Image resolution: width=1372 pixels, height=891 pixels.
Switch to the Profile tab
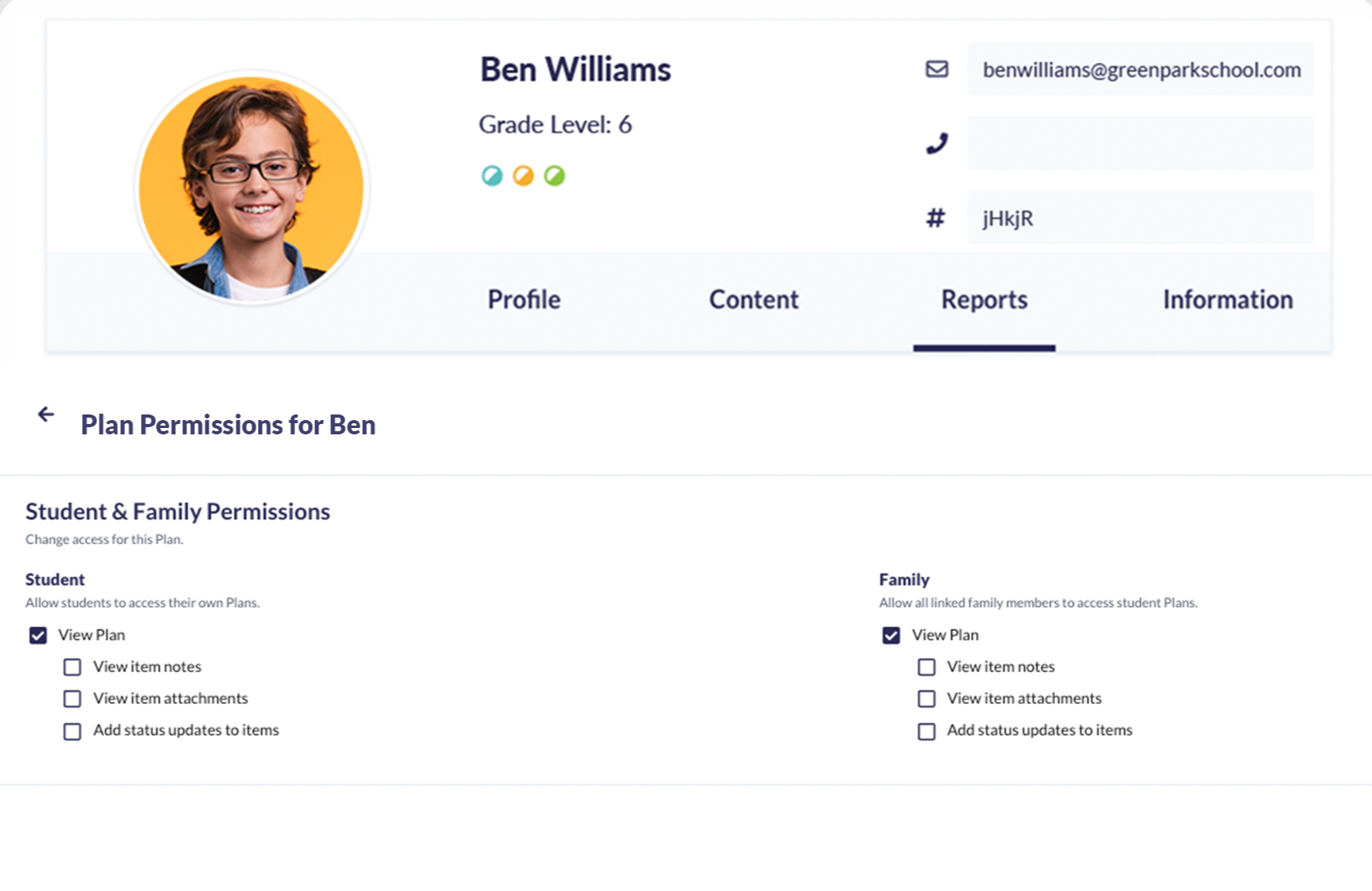pos(524,300)
